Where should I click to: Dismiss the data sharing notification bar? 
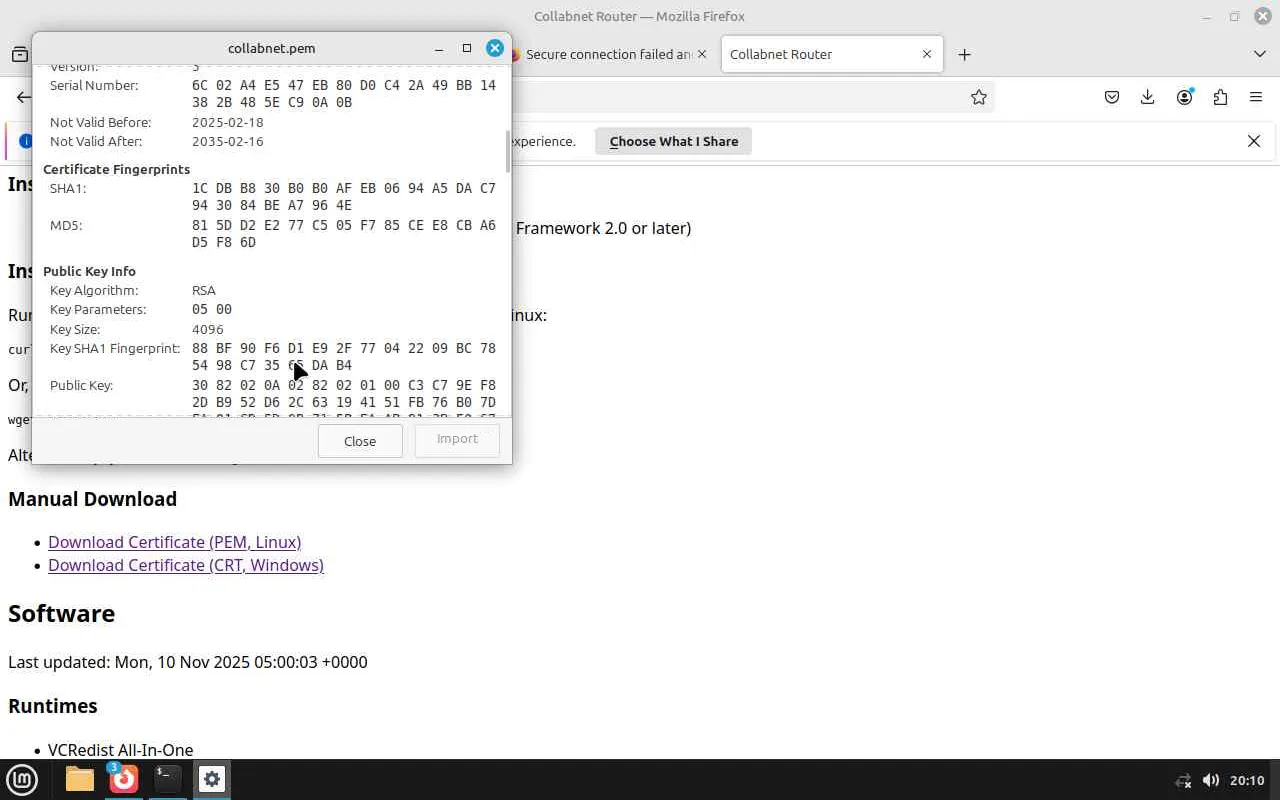click(x=1254, y=141)
